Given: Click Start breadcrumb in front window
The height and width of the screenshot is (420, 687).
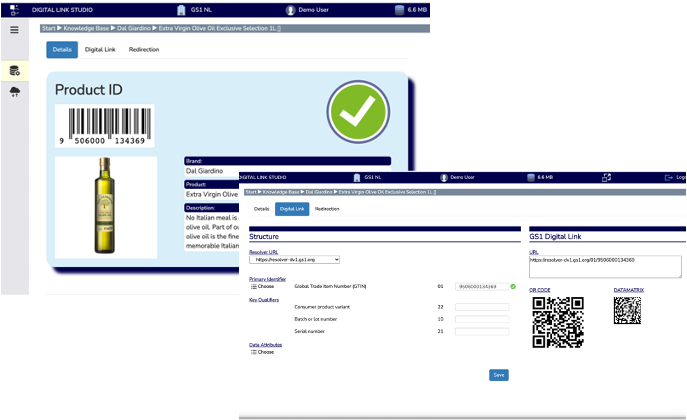Looking at the screenshot, I should pos(251,192).
